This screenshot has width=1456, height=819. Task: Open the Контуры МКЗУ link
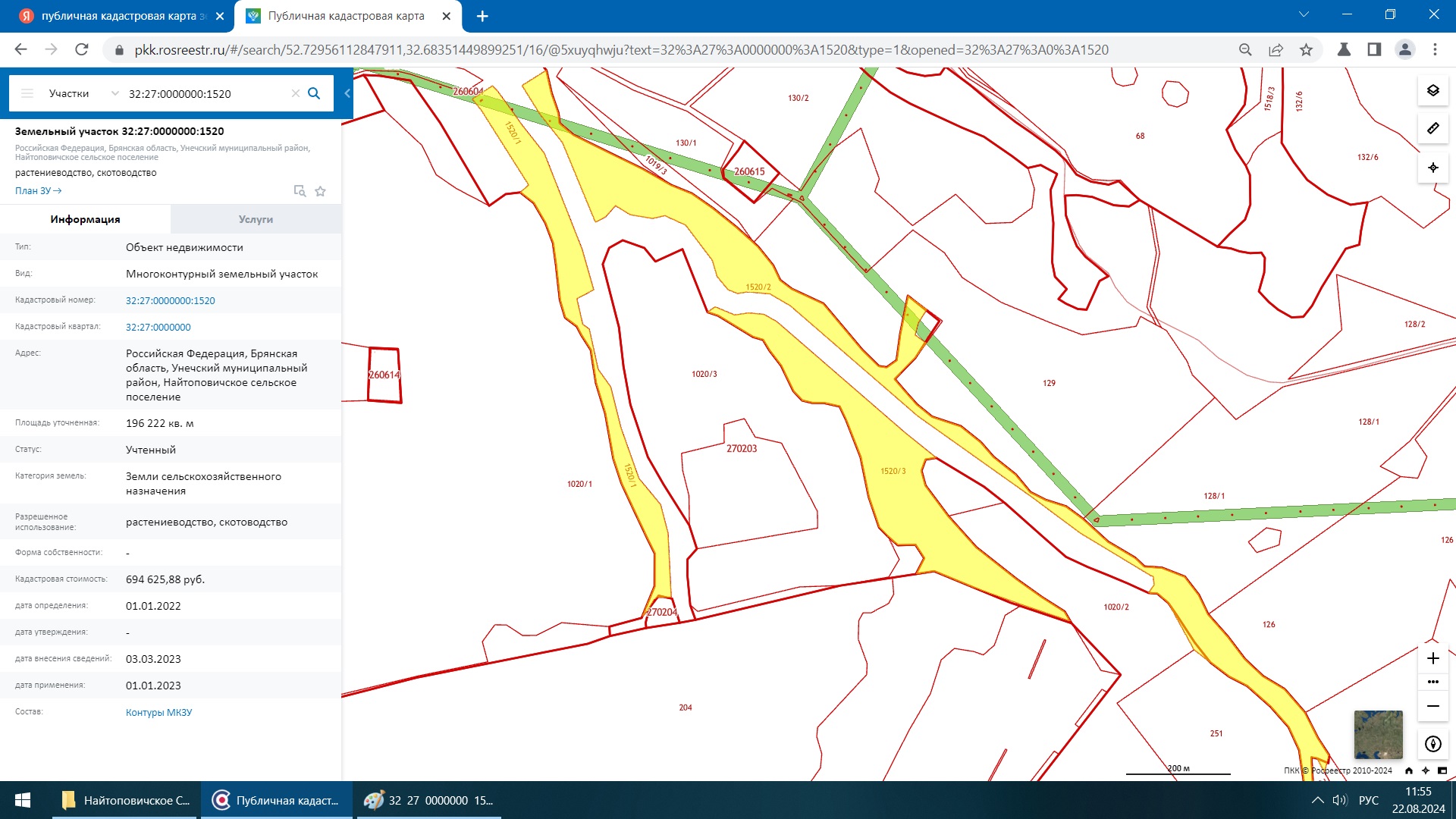158,713
